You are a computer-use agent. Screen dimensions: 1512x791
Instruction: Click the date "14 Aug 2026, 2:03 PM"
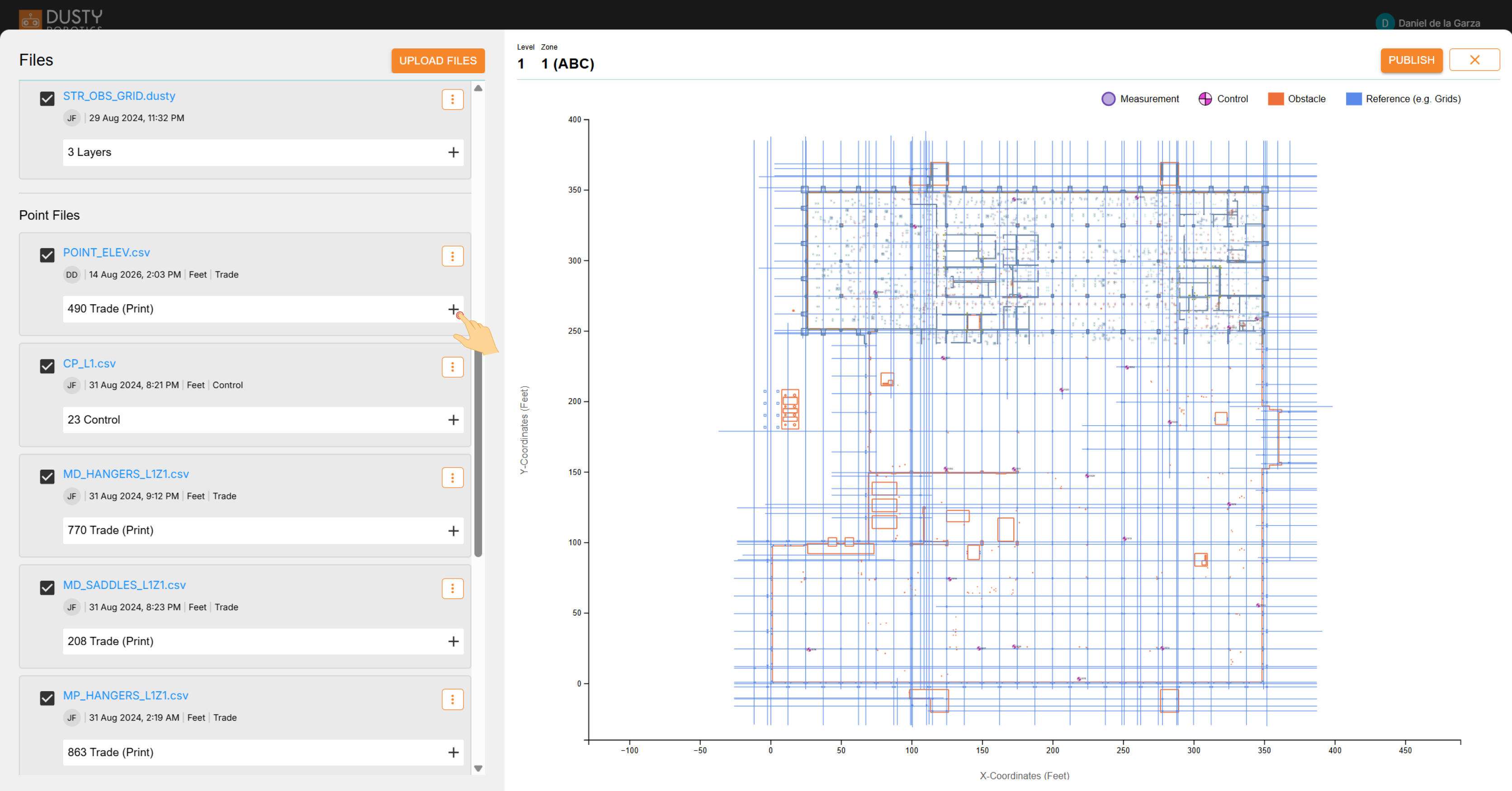click(135, 275)
